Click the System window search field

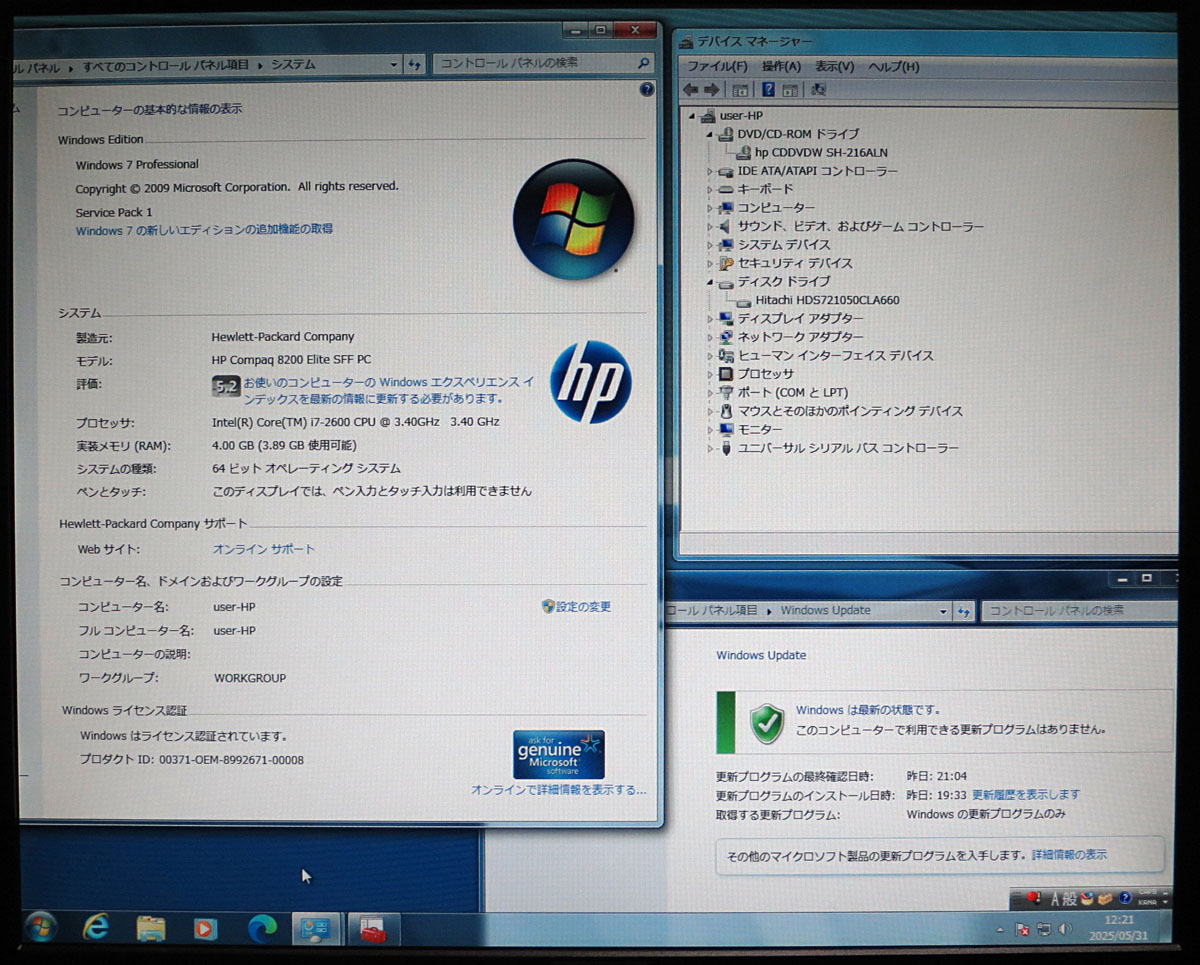tap(544, 63)
